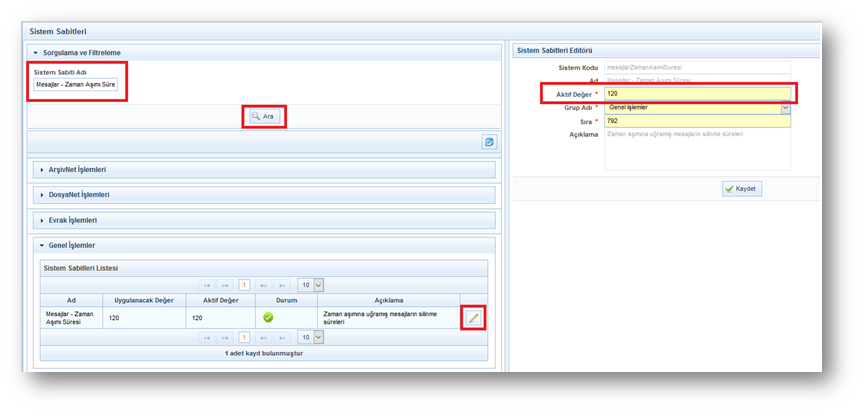The height and width of the screenshot is (414, 864).
Task: Click the Aktif Değer input field
Action: click(697, 93)
